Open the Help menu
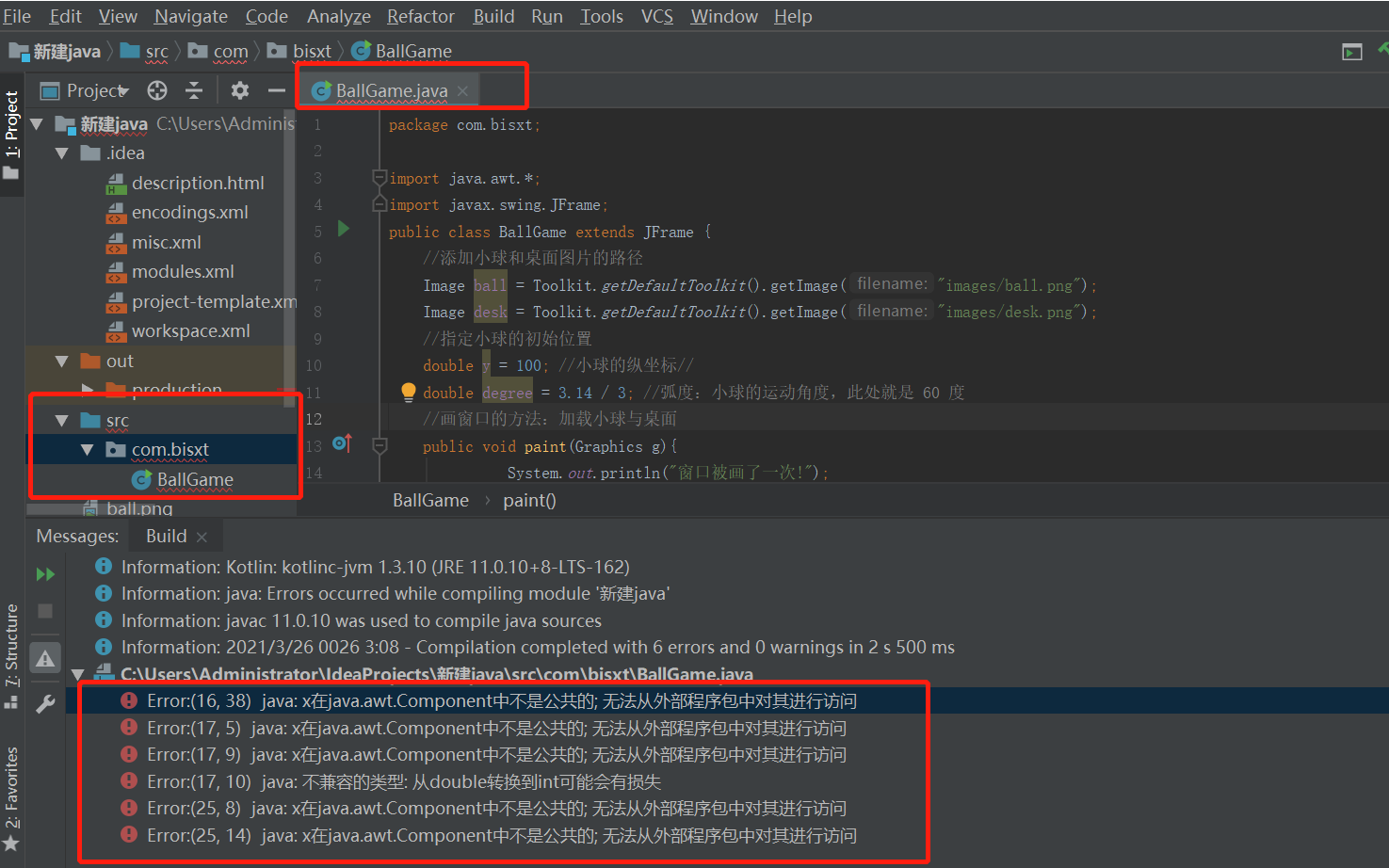The image size is (1389, 868). click(x=793, y=16)
